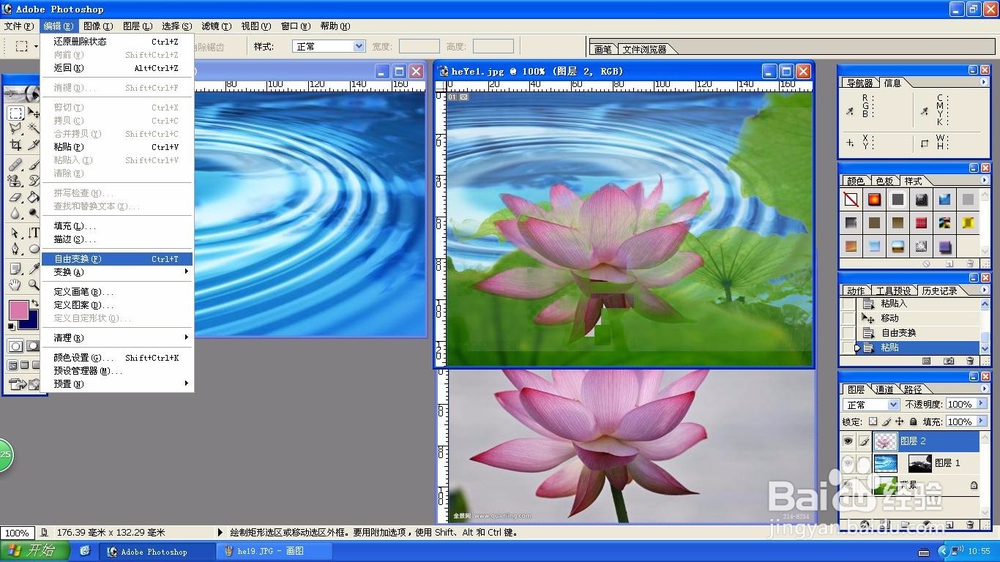
Task: Switch to the 导航器 navigator tab
Action: click(859, 83)
